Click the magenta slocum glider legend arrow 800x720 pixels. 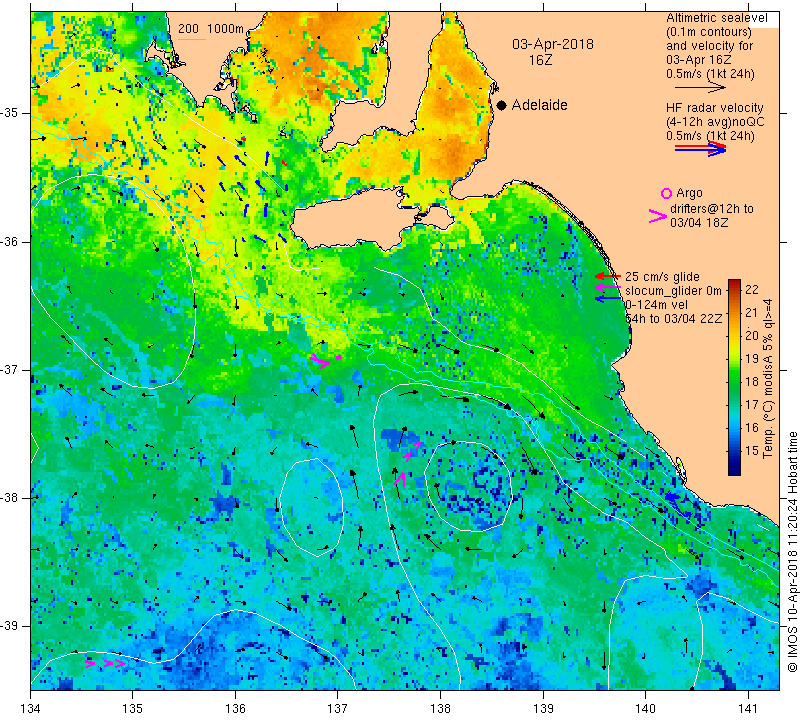tap(608, 288)
